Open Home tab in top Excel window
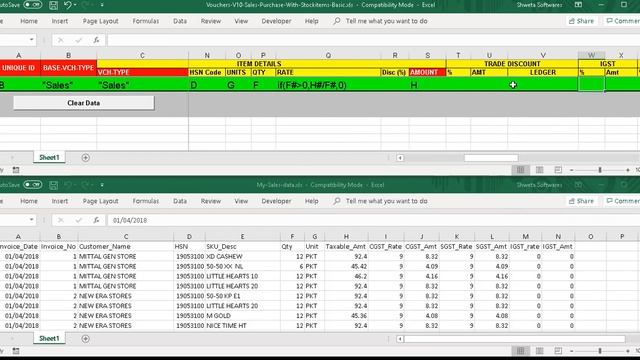The width and height of the screenshot is (640, 360). [x=29, y=21]
